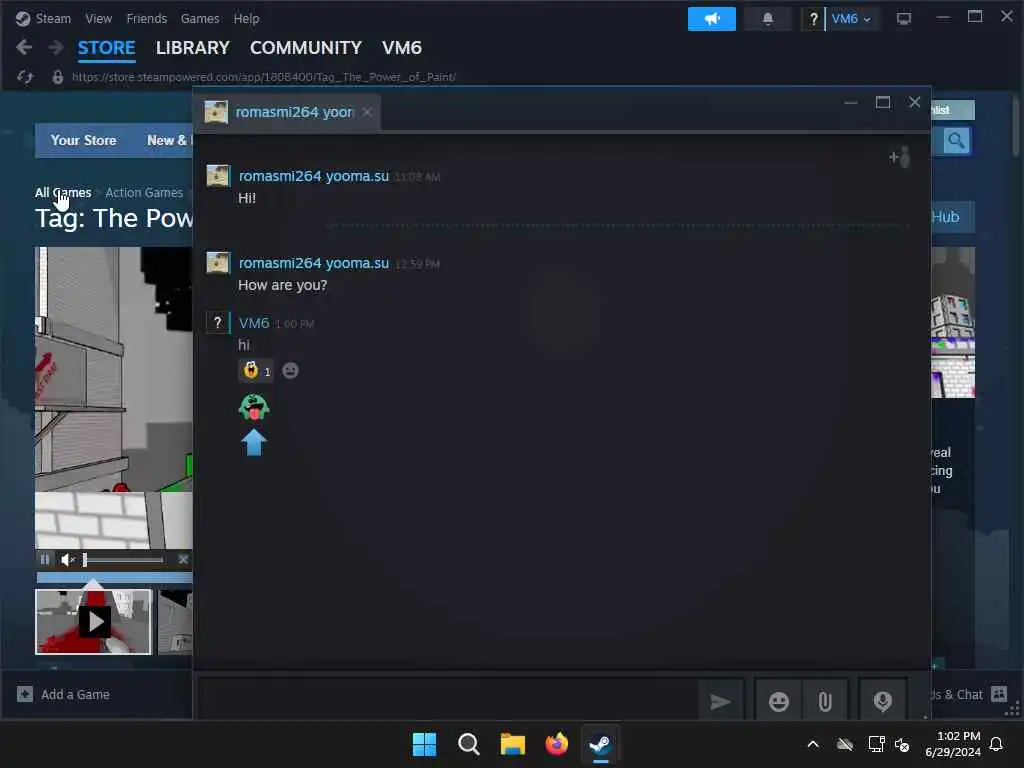Go forward with the forward arrow

click(x=56, y=47)
